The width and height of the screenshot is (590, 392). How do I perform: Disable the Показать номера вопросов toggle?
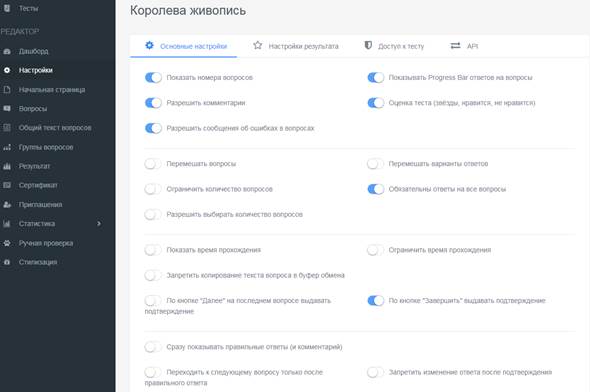tap(153, 77)
